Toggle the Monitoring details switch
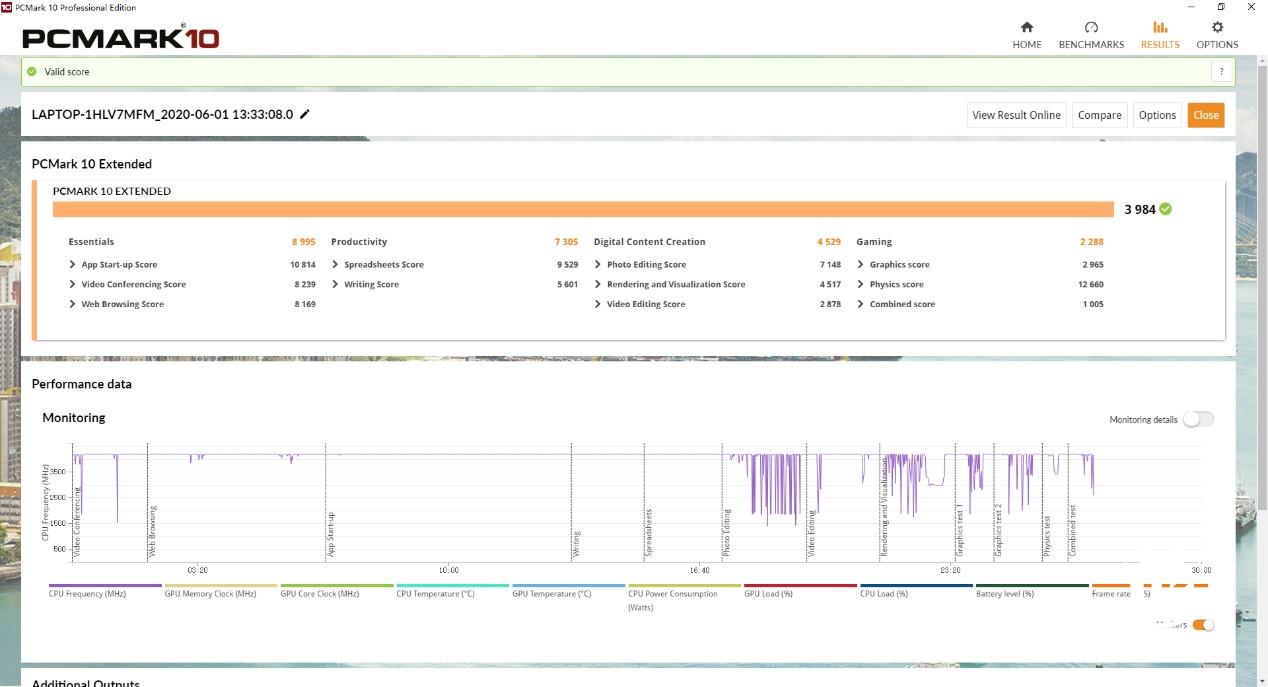The image size is (1268, 687). [1198, 419]
